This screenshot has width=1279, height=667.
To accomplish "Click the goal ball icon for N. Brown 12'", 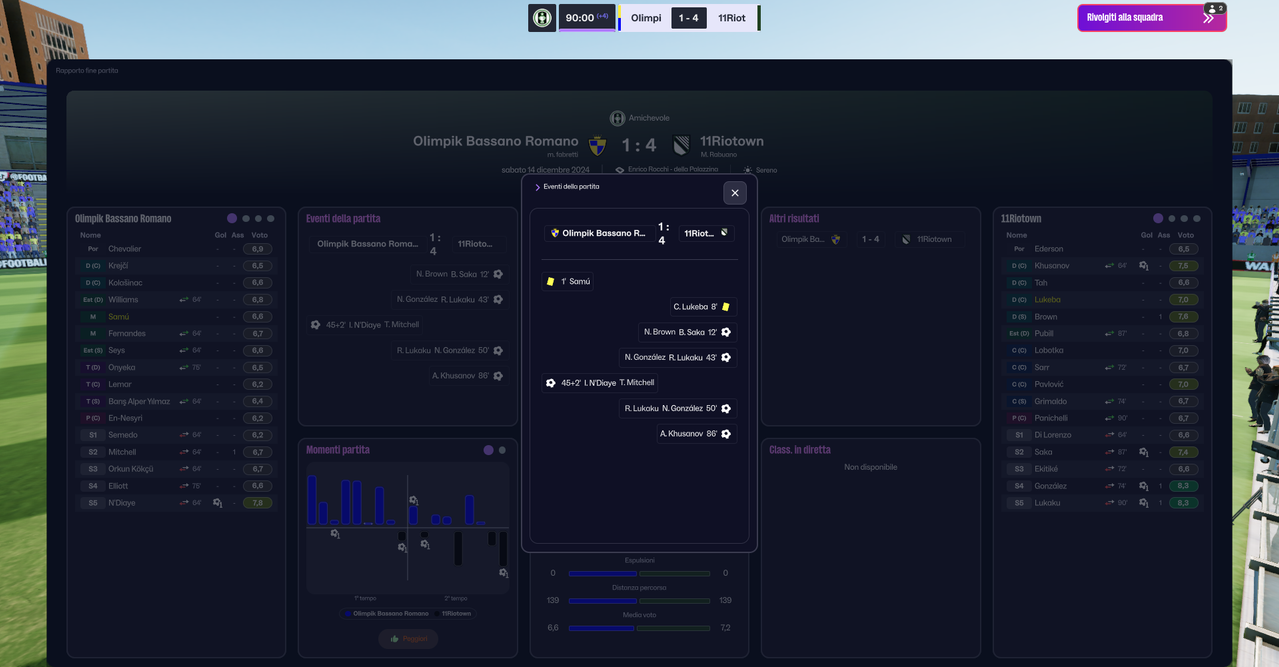I will pyautogui.click(x=726, y=332).
